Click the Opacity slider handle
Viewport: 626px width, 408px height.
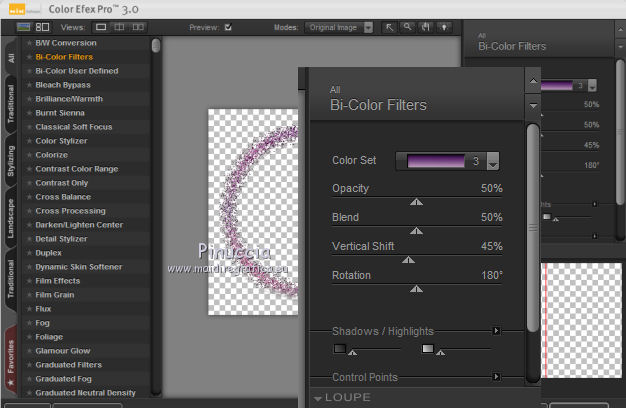[417, 202]
